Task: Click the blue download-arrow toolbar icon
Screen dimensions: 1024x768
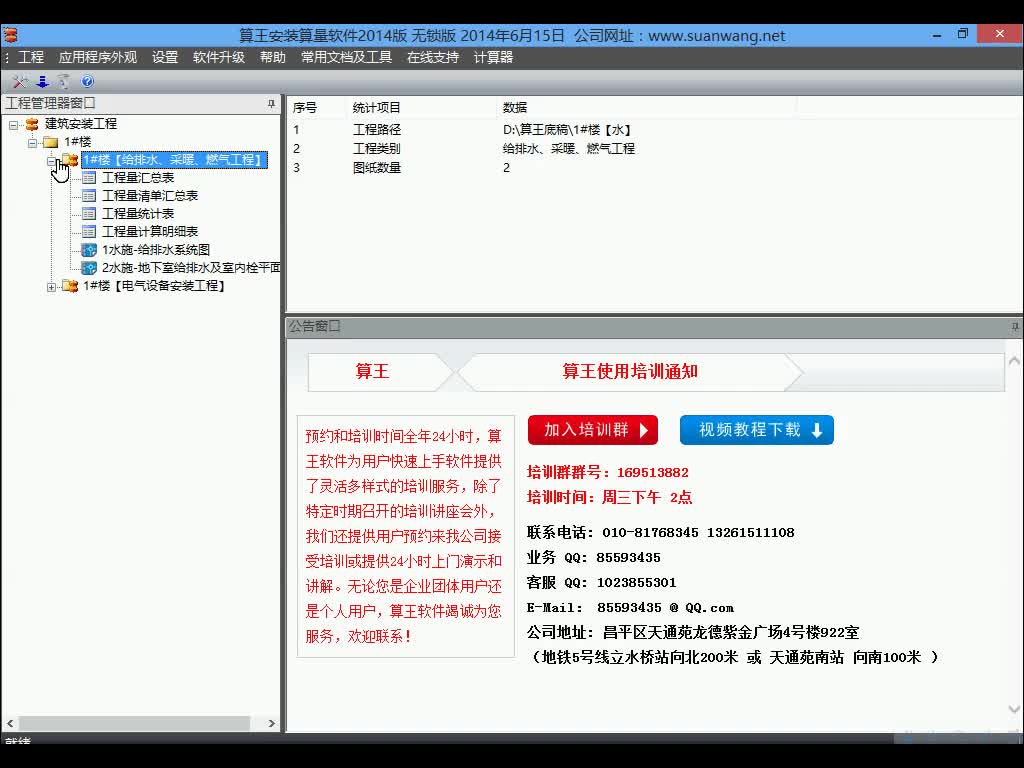Action: pyautogui.click(x=42, y=81)
